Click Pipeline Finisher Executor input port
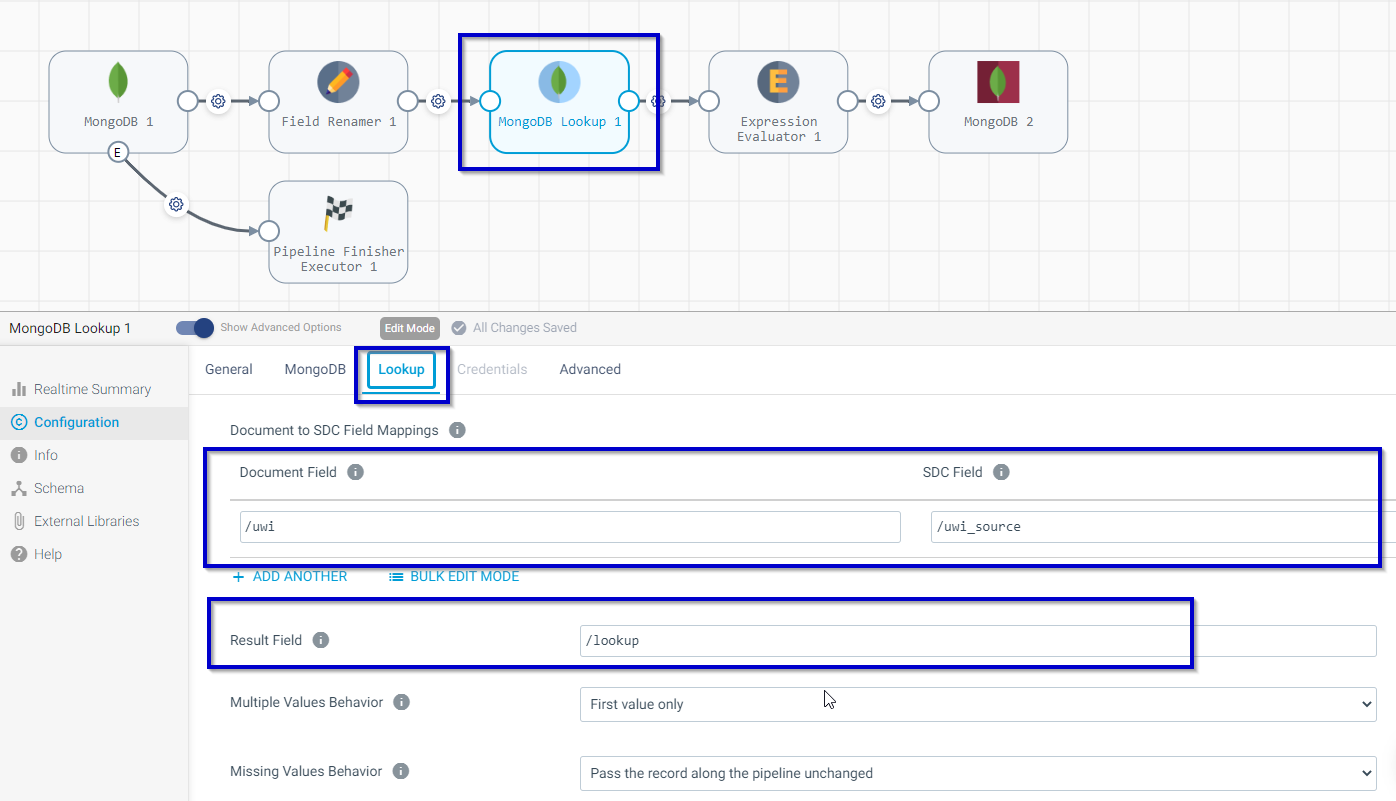Viewport: 1396px width, 801px height. pyautogui.click(x=269, y=231)
